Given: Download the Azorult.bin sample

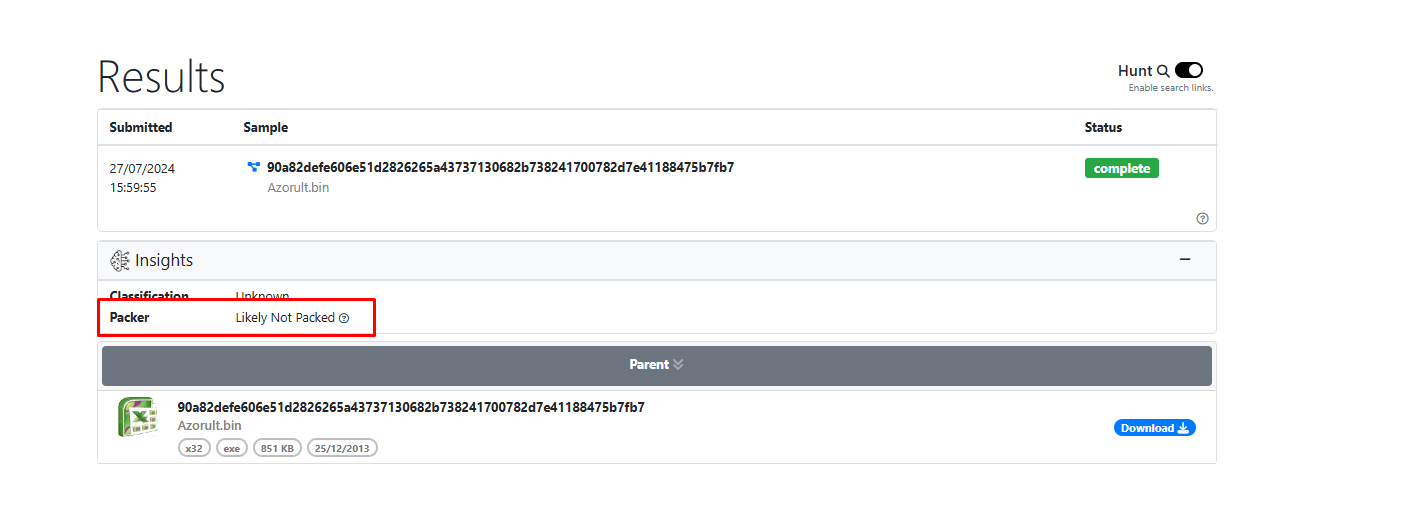Looking at the screenshot, I should [x=1153, y=428].
